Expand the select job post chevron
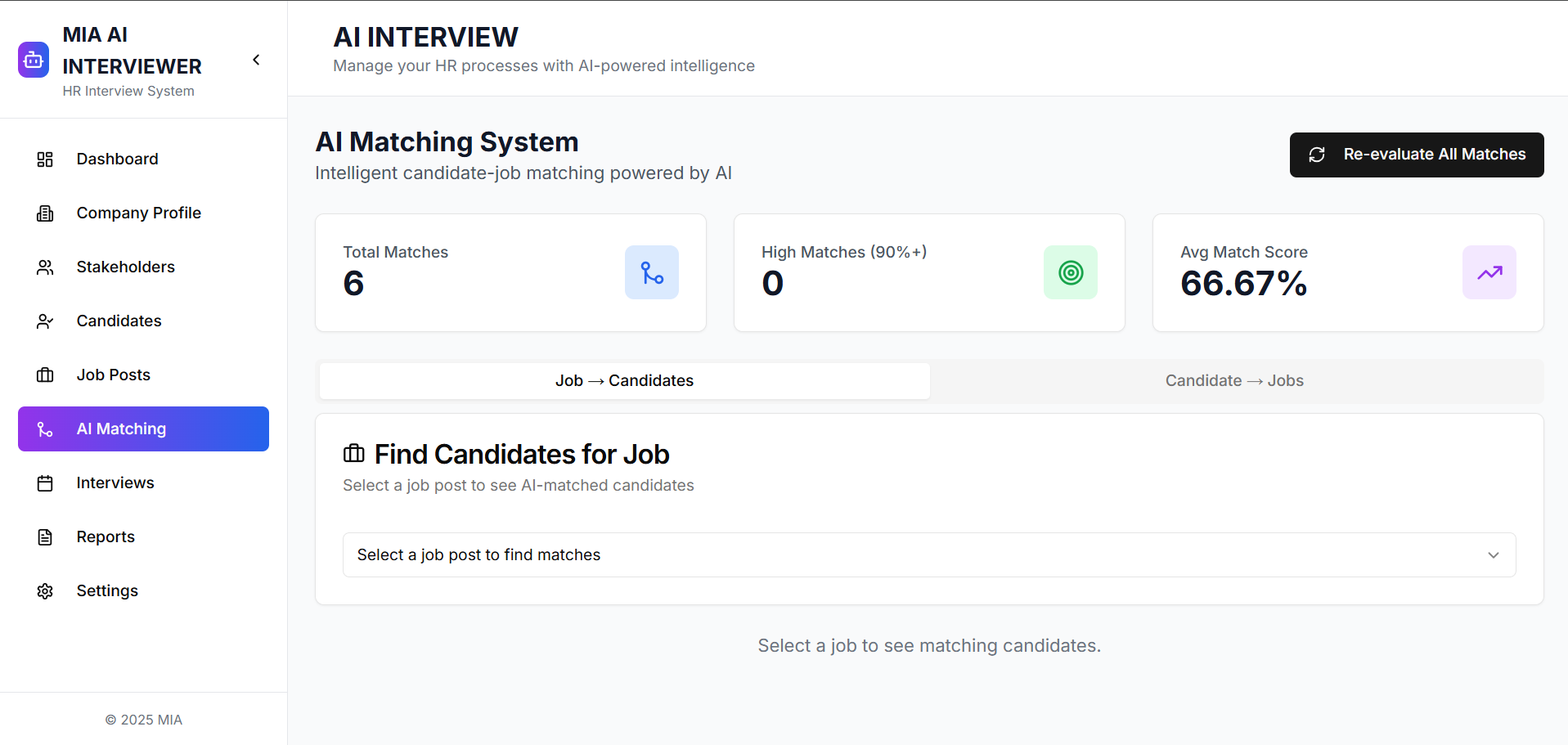The height and width of the screenshot is (745, 1568). click(x=1494, y=554)
